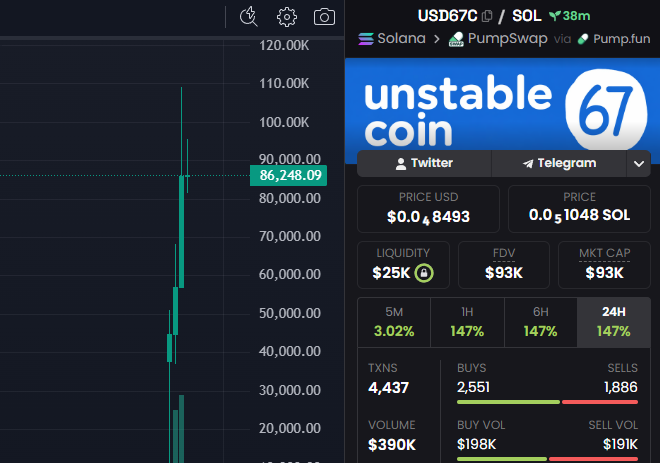Click the VOLUME value $390K
This screenshot has height=463, width=660.
[x=392, y=444]
